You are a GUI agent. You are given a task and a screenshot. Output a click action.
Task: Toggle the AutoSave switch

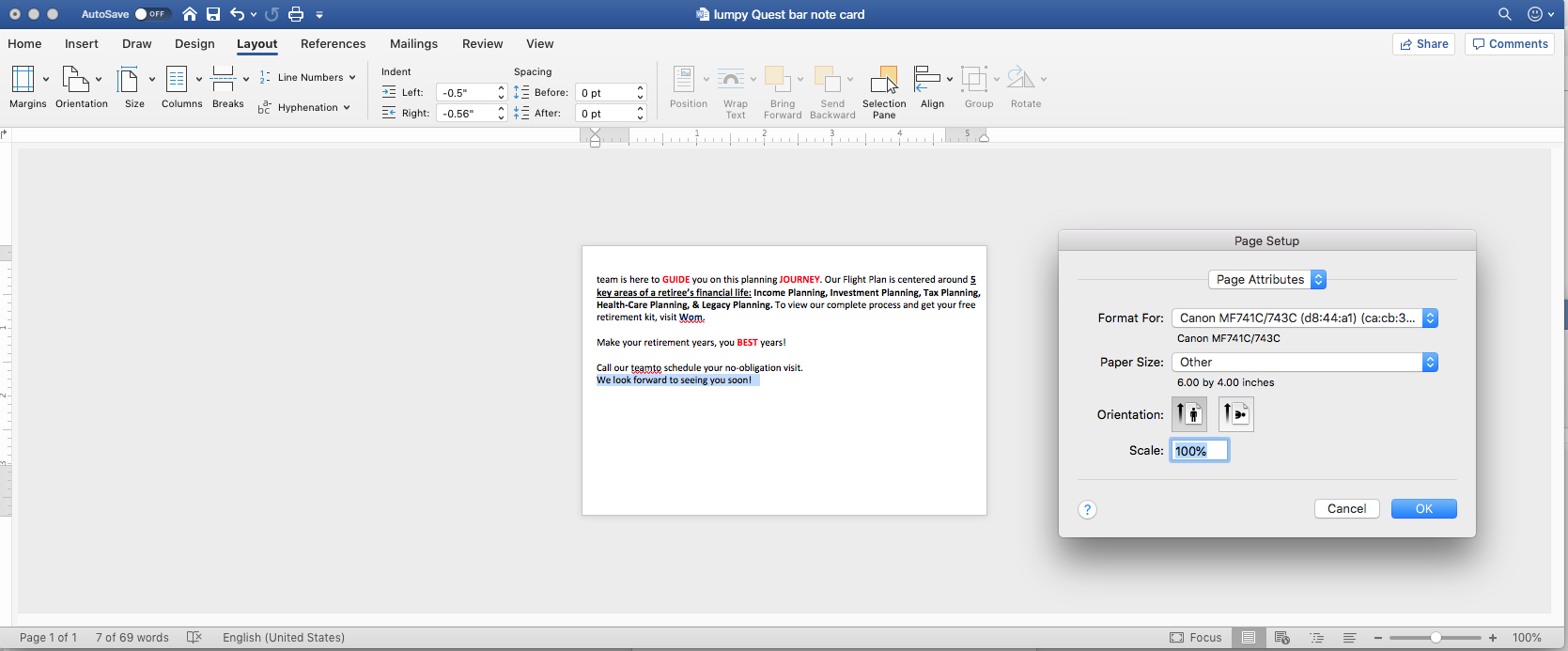coord(150,14)
